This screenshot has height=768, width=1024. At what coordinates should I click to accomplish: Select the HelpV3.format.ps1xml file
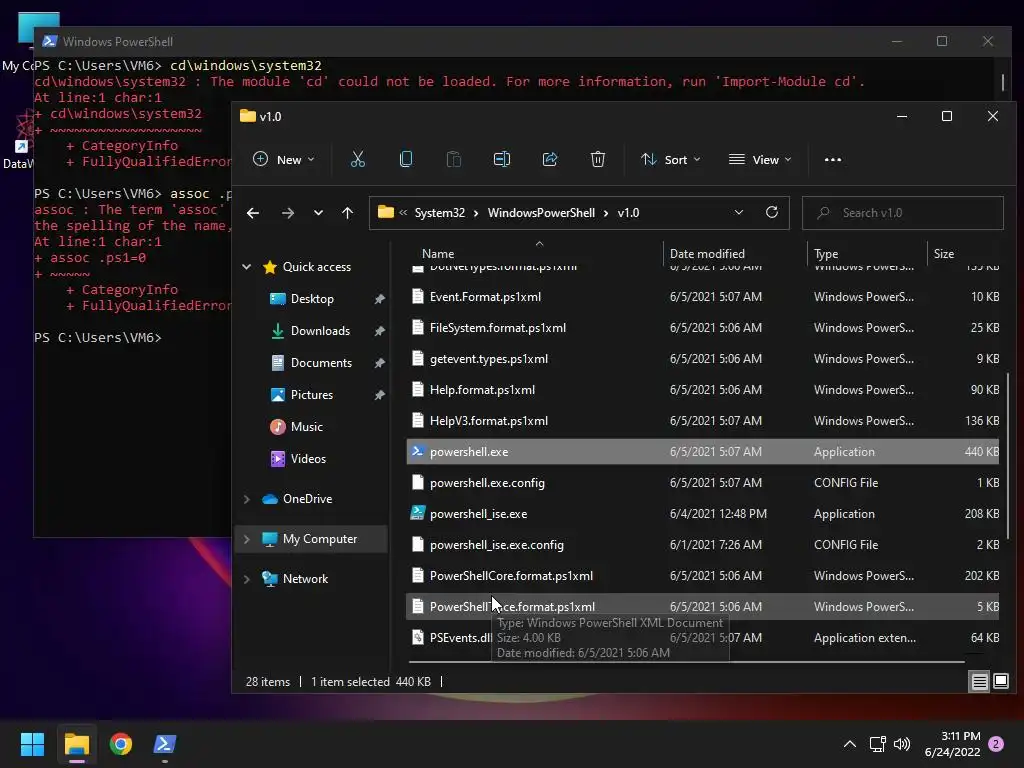(703, 421)
